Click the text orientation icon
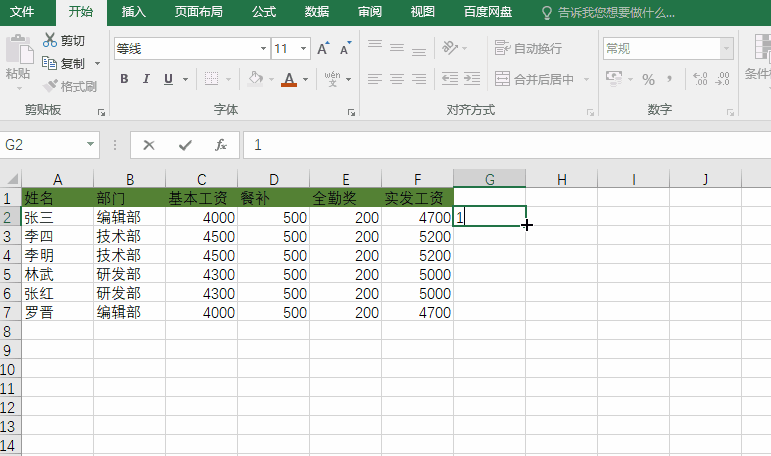This screenshot has width=771, height=456. pos(450,48)
